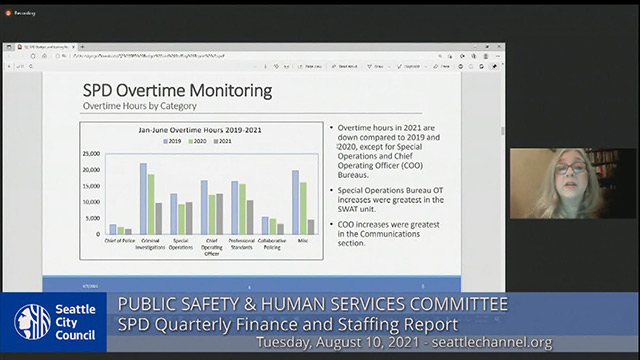Image resolution: width=640 pixels, height=360 pixels.
Task: Open the extensions icon in browser toolbar
Action: [462, 56]
